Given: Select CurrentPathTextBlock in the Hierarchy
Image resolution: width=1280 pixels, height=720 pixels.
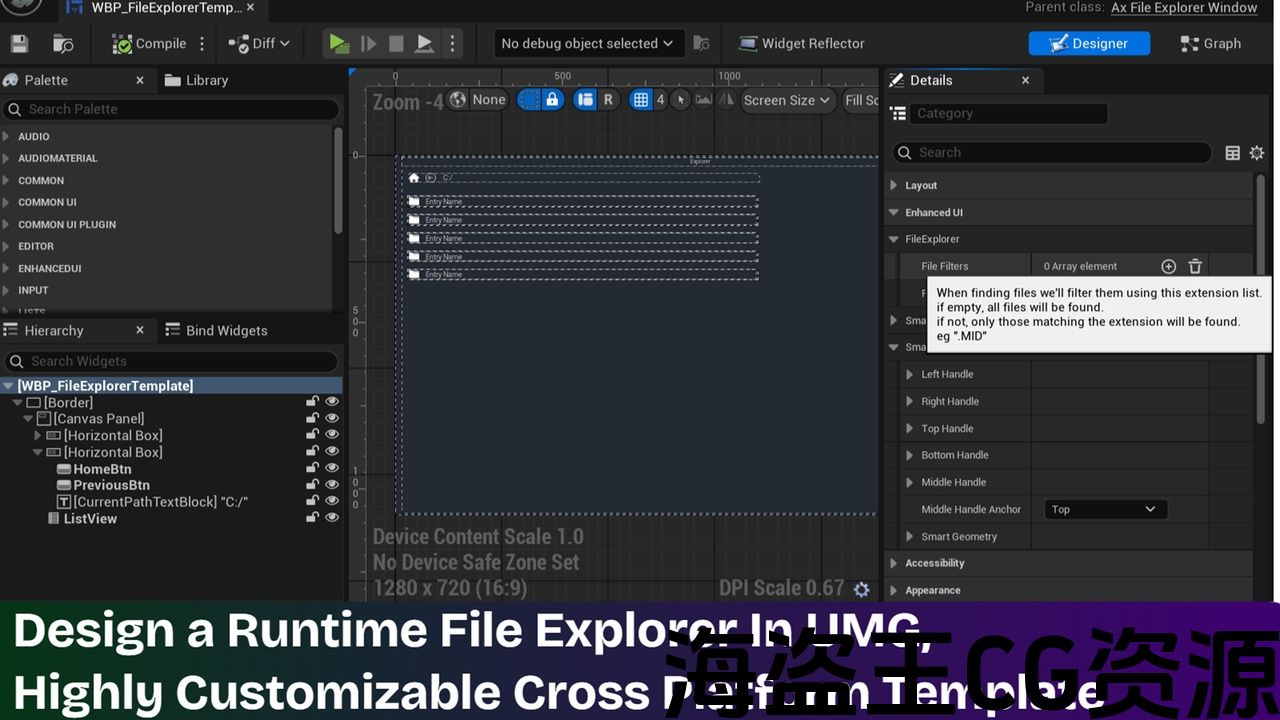Looking at the screenshot, I should tap(160, 502).
